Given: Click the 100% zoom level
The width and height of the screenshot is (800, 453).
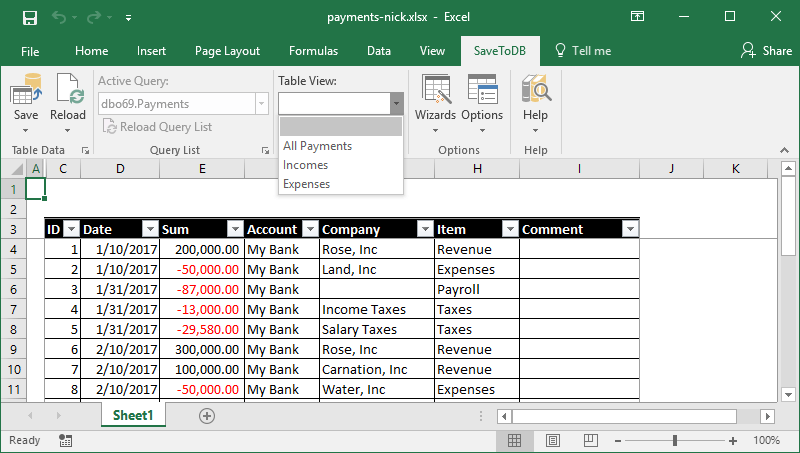Looking at the screenshot, I should coord(766,440).
